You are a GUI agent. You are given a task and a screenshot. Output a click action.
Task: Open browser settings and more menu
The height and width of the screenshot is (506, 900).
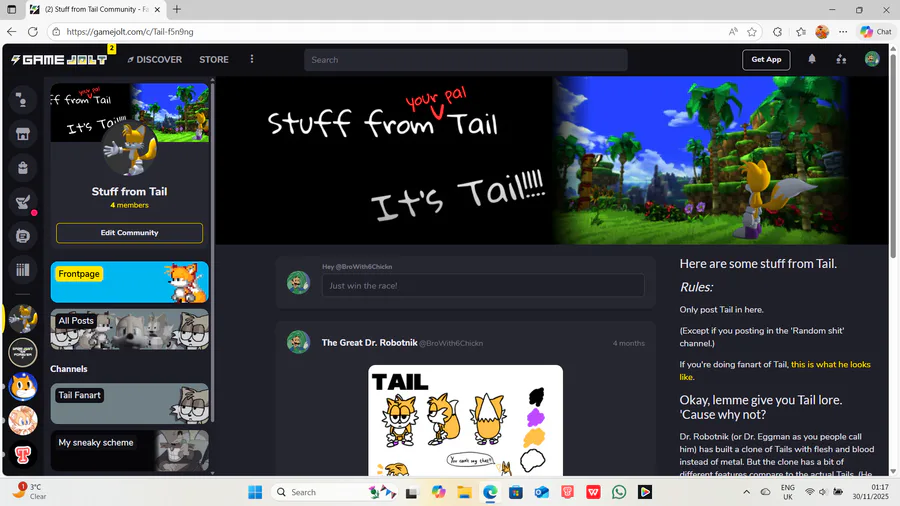pos(843,32)
